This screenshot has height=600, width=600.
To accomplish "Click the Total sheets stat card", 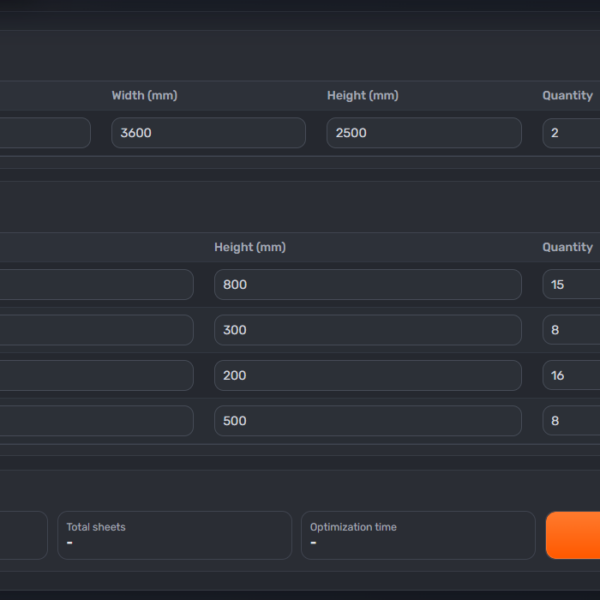I will 174,535.
